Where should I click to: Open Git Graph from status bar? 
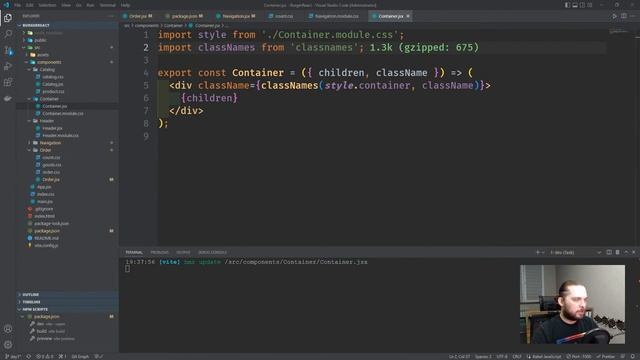80,356
